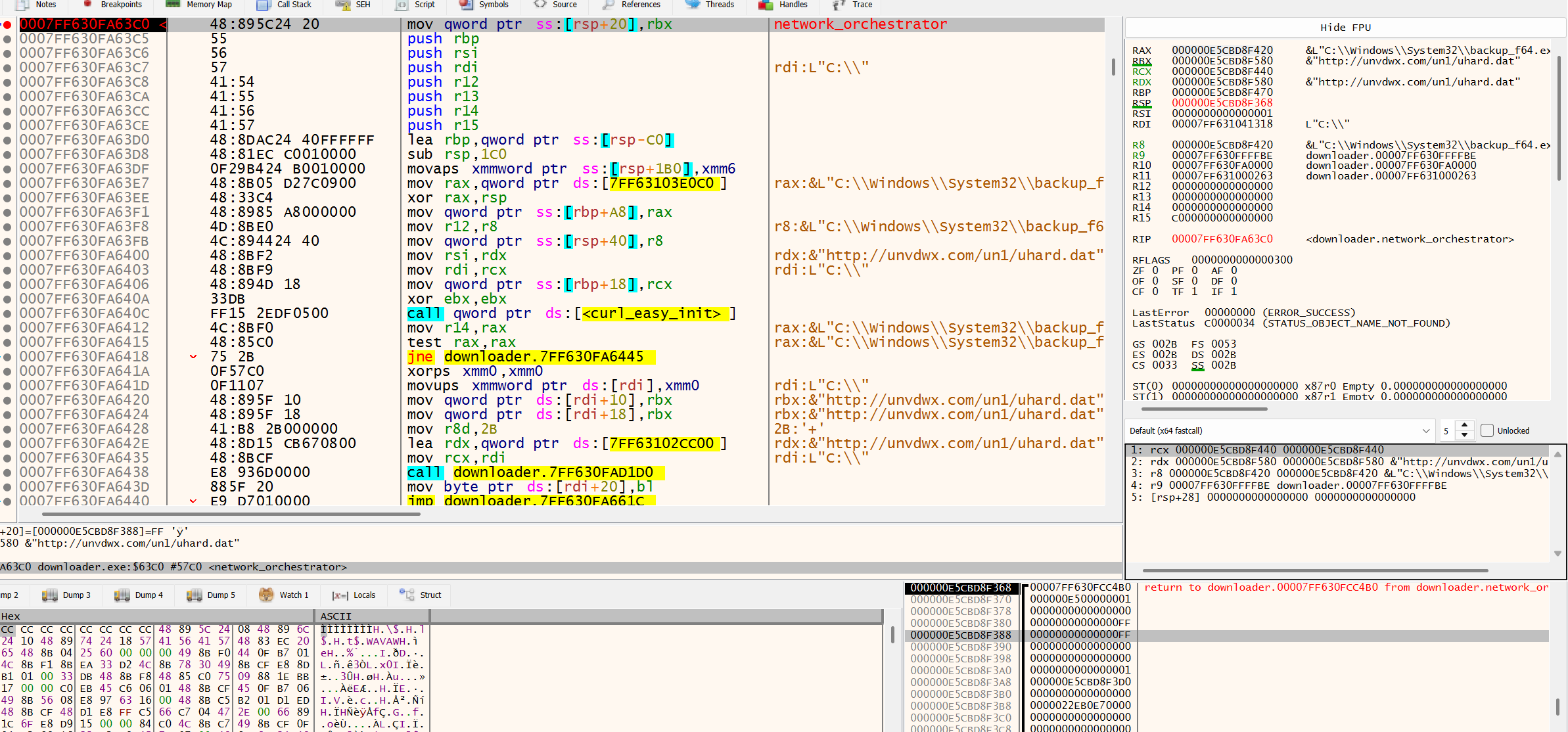1568x732 pixels.
Task: Increase the argument count stepper
Action: (1465, 426)
